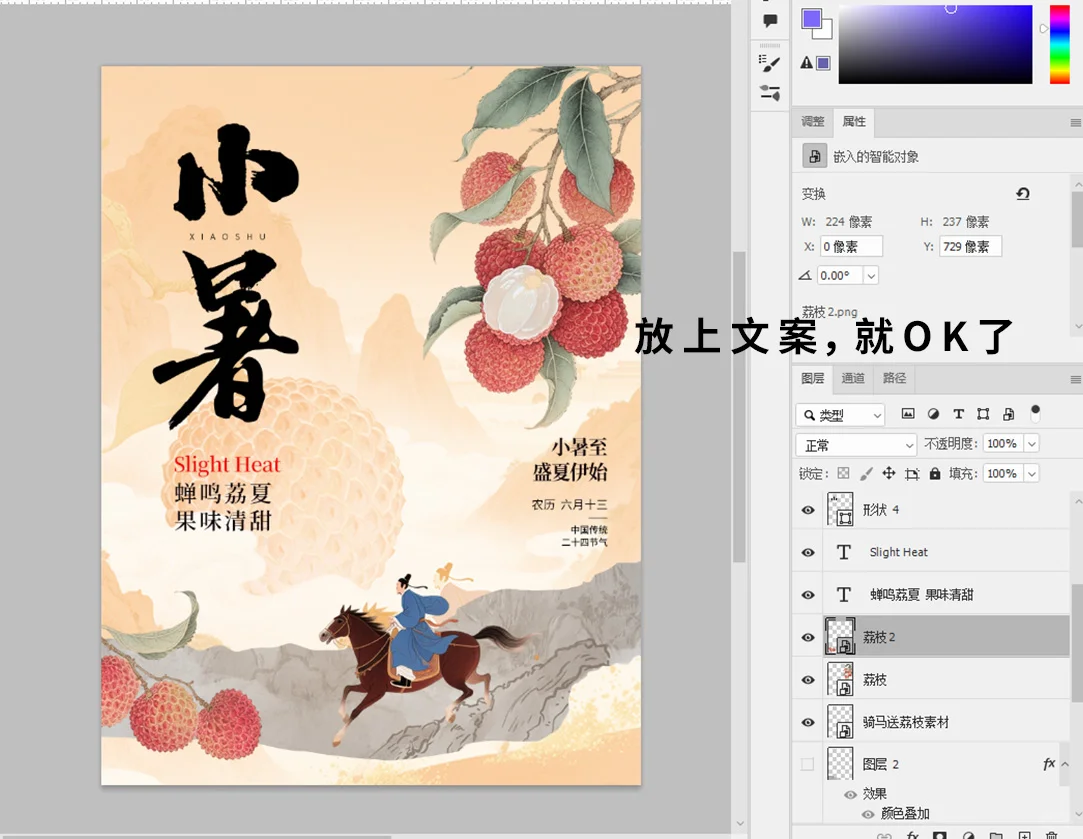1083x839 pixels.
Task: Hide the 骑马送荔枝素材 layer
Action: coord(807,722)
